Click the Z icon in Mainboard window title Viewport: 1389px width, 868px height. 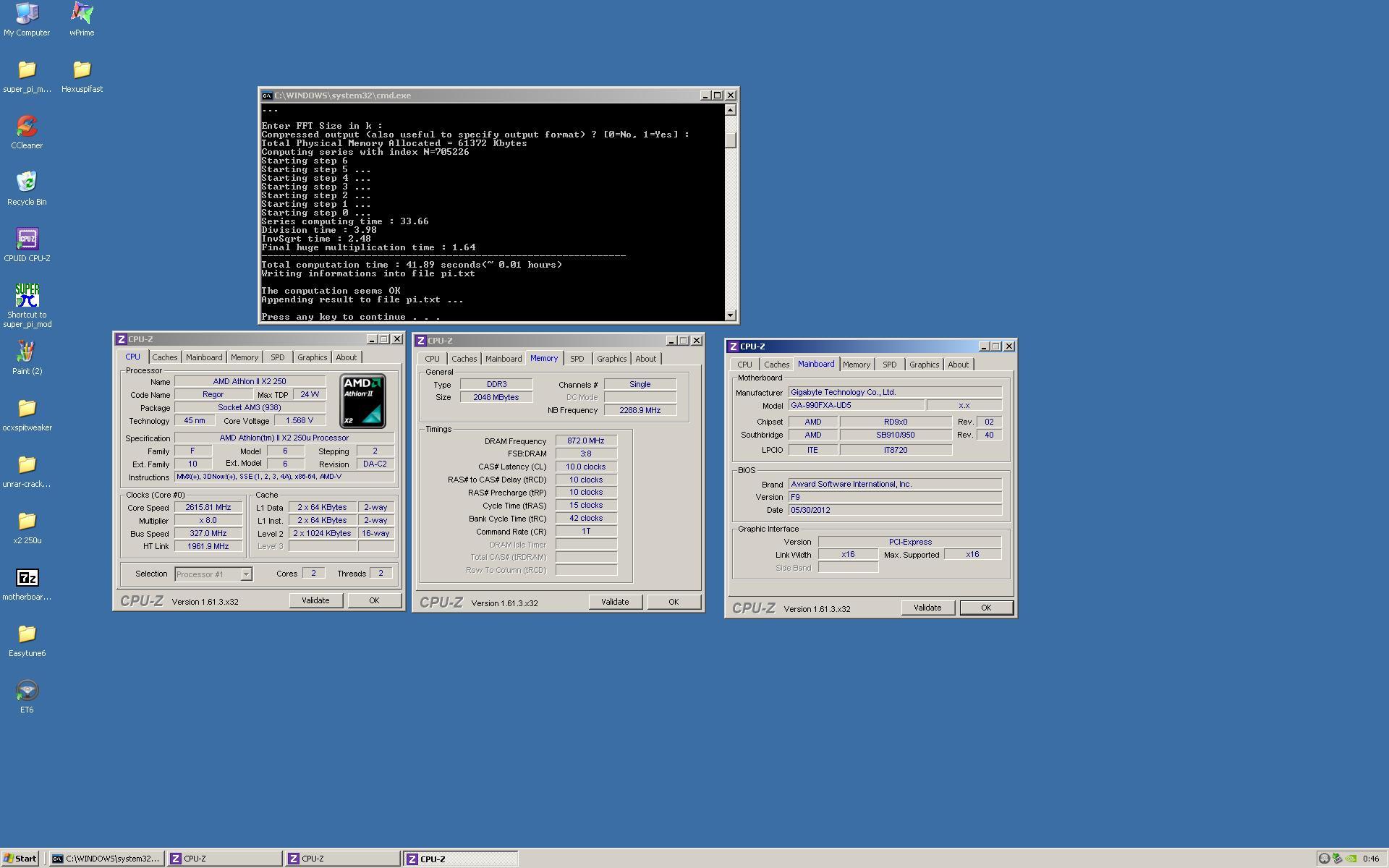coord(733,346)
